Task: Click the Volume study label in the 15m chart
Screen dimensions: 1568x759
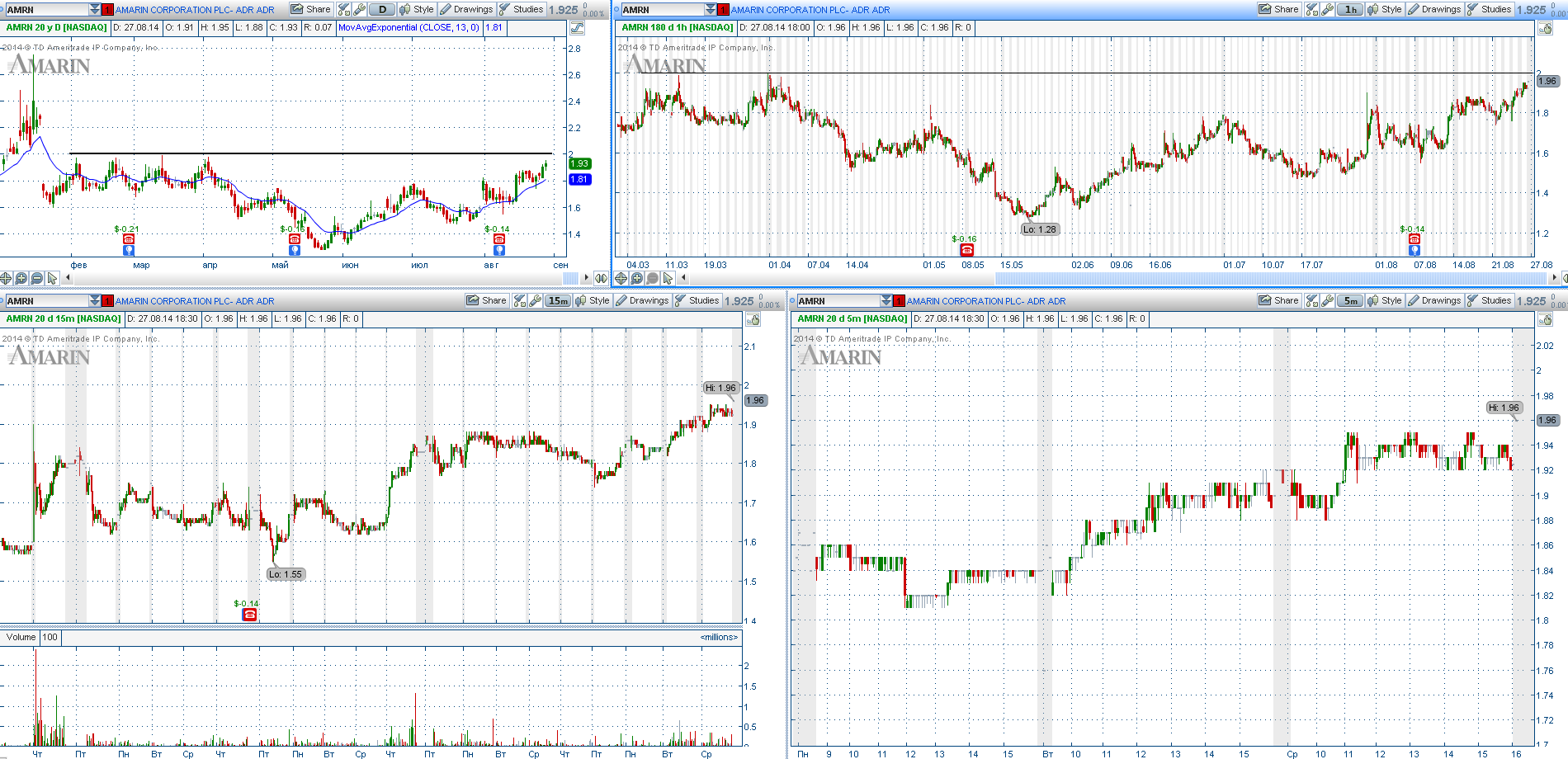Action: 21,637
